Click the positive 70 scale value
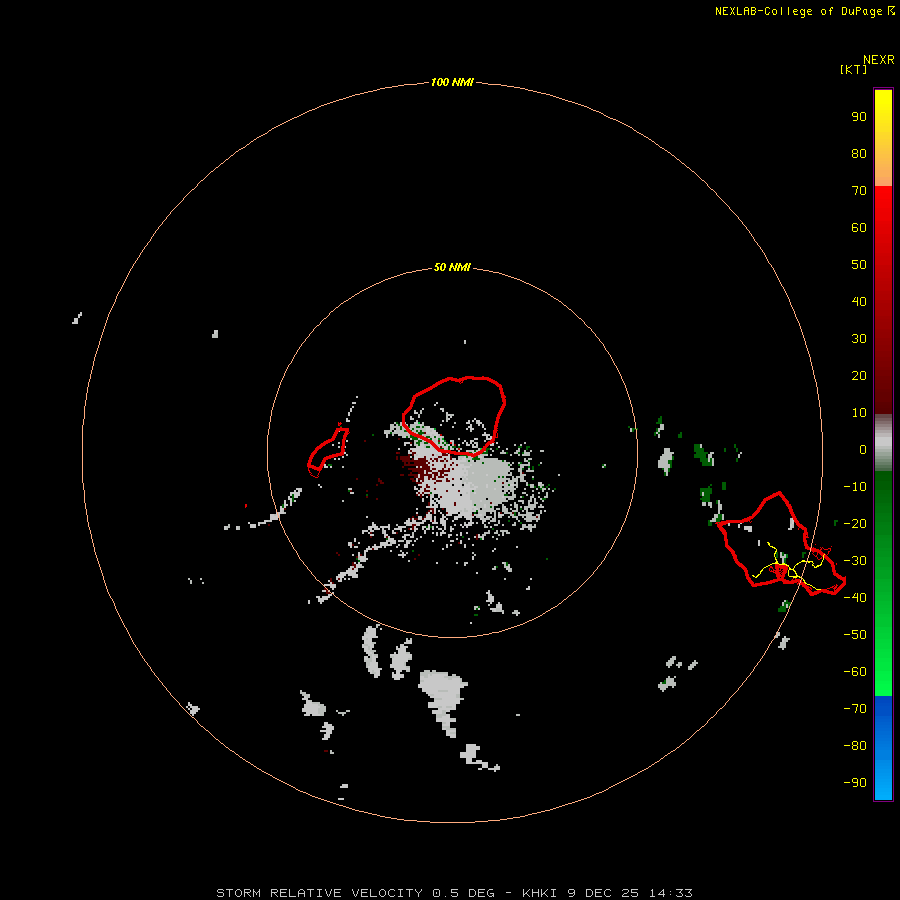Viewport: 900px width, 900px height. pyautogui.click(x=859, y=191)
